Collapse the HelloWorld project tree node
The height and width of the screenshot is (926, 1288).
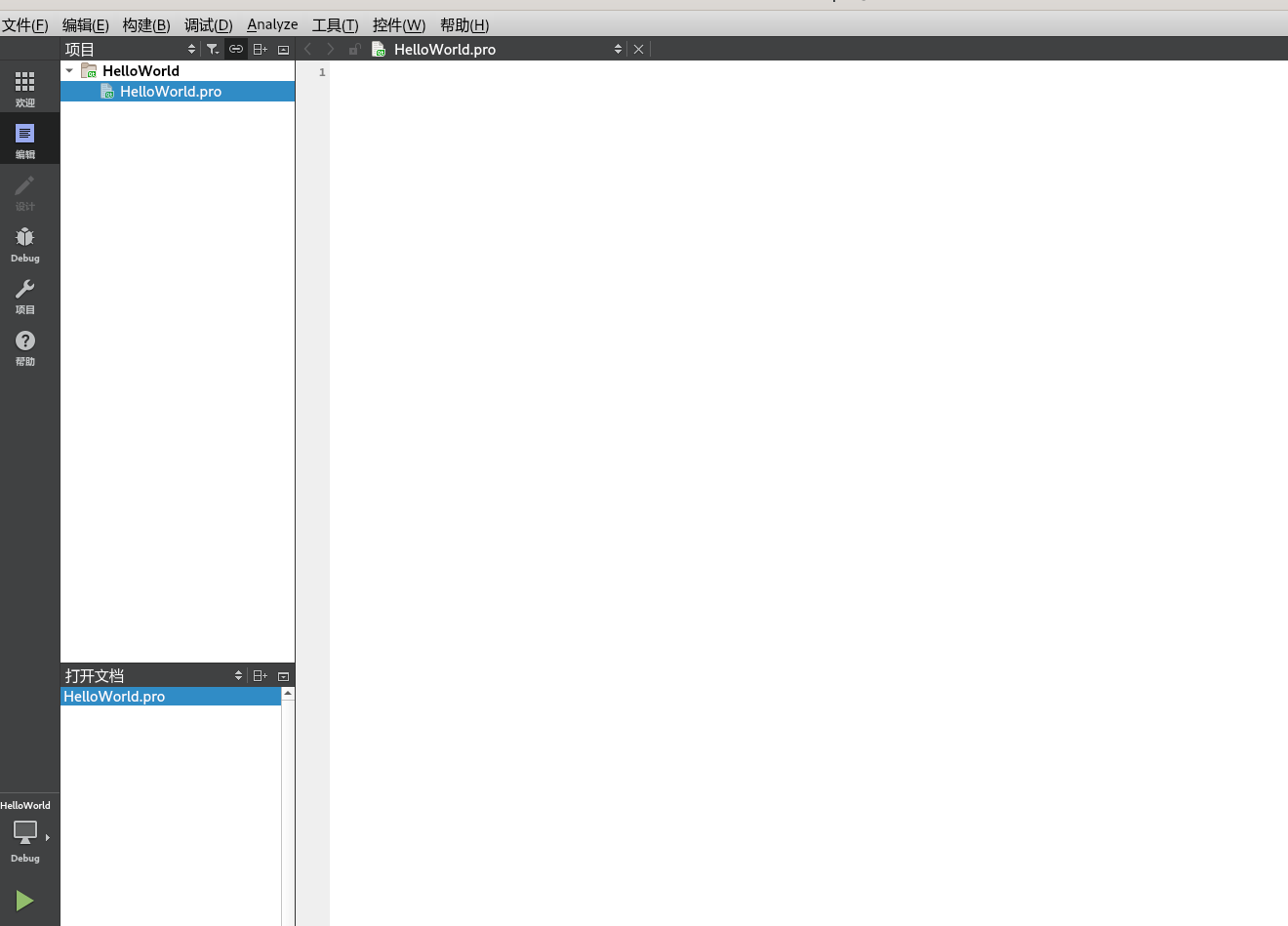coord(69,70)
